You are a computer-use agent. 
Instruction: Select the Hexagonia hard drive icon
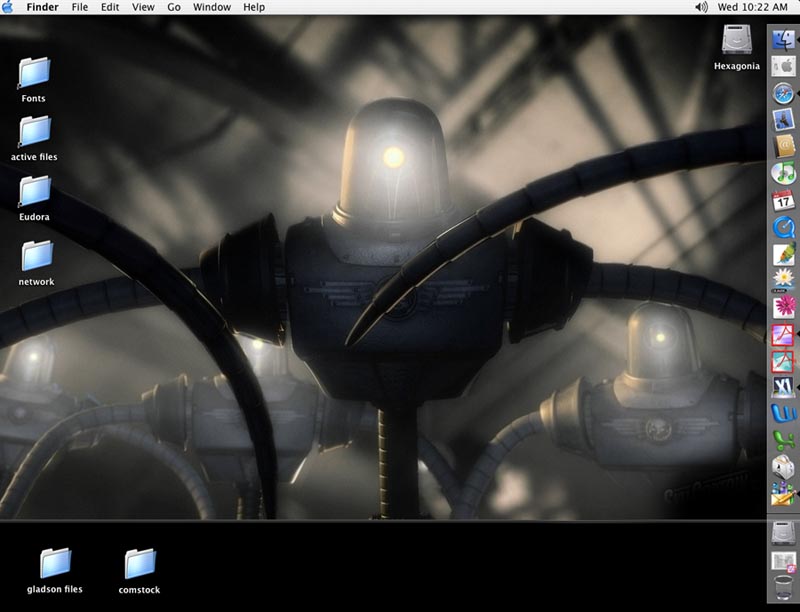point(737,41)
